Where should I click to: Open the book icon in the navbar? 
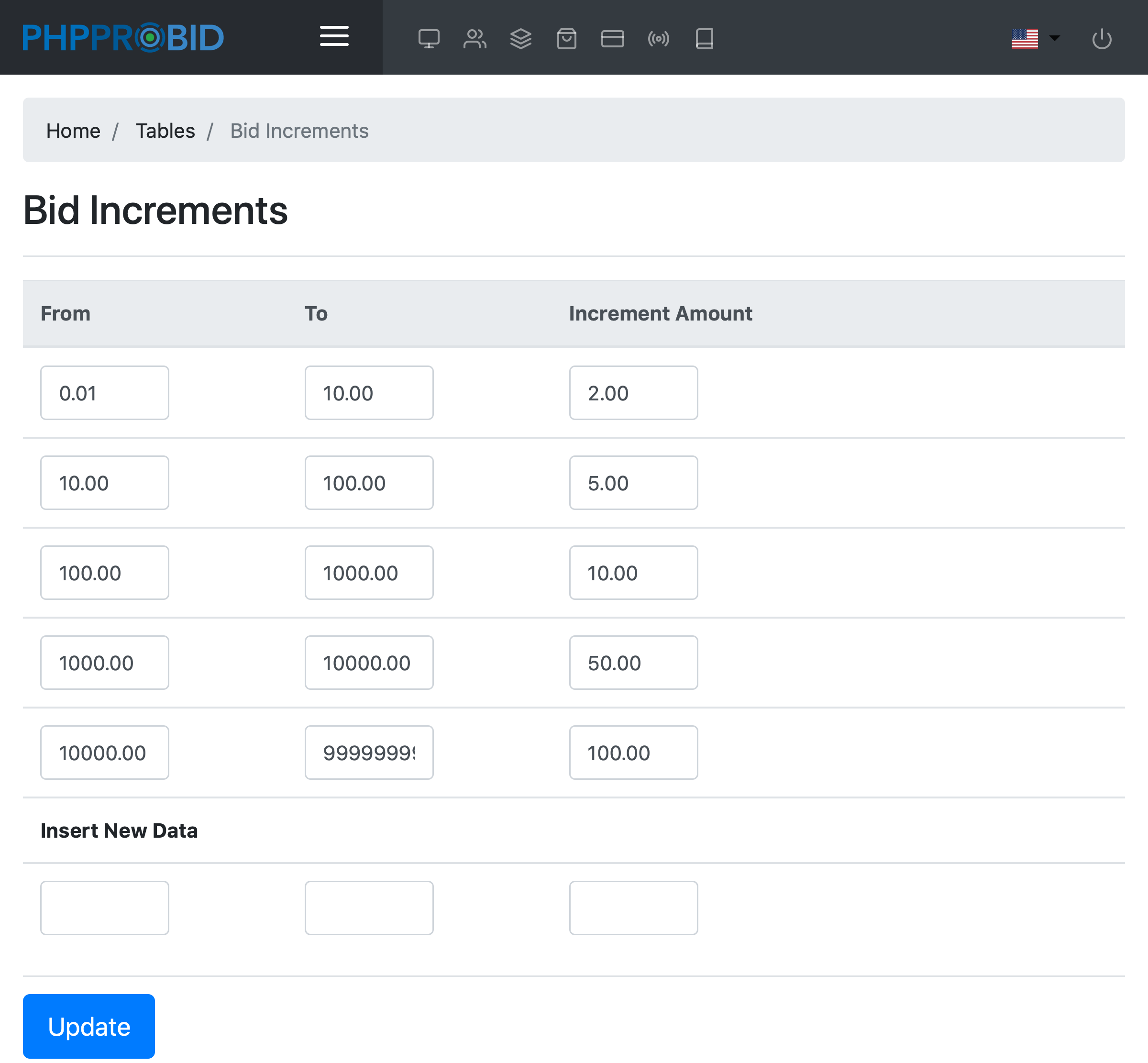pyautogui.click(x=705, y=39)
